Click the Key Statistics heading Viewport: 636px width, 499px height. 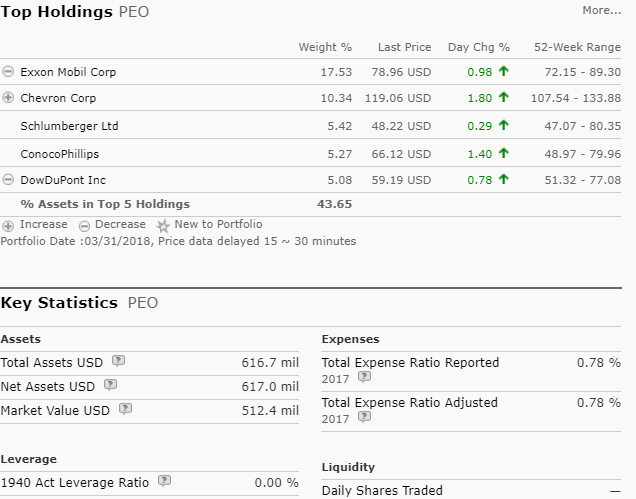tap(59, 303)
